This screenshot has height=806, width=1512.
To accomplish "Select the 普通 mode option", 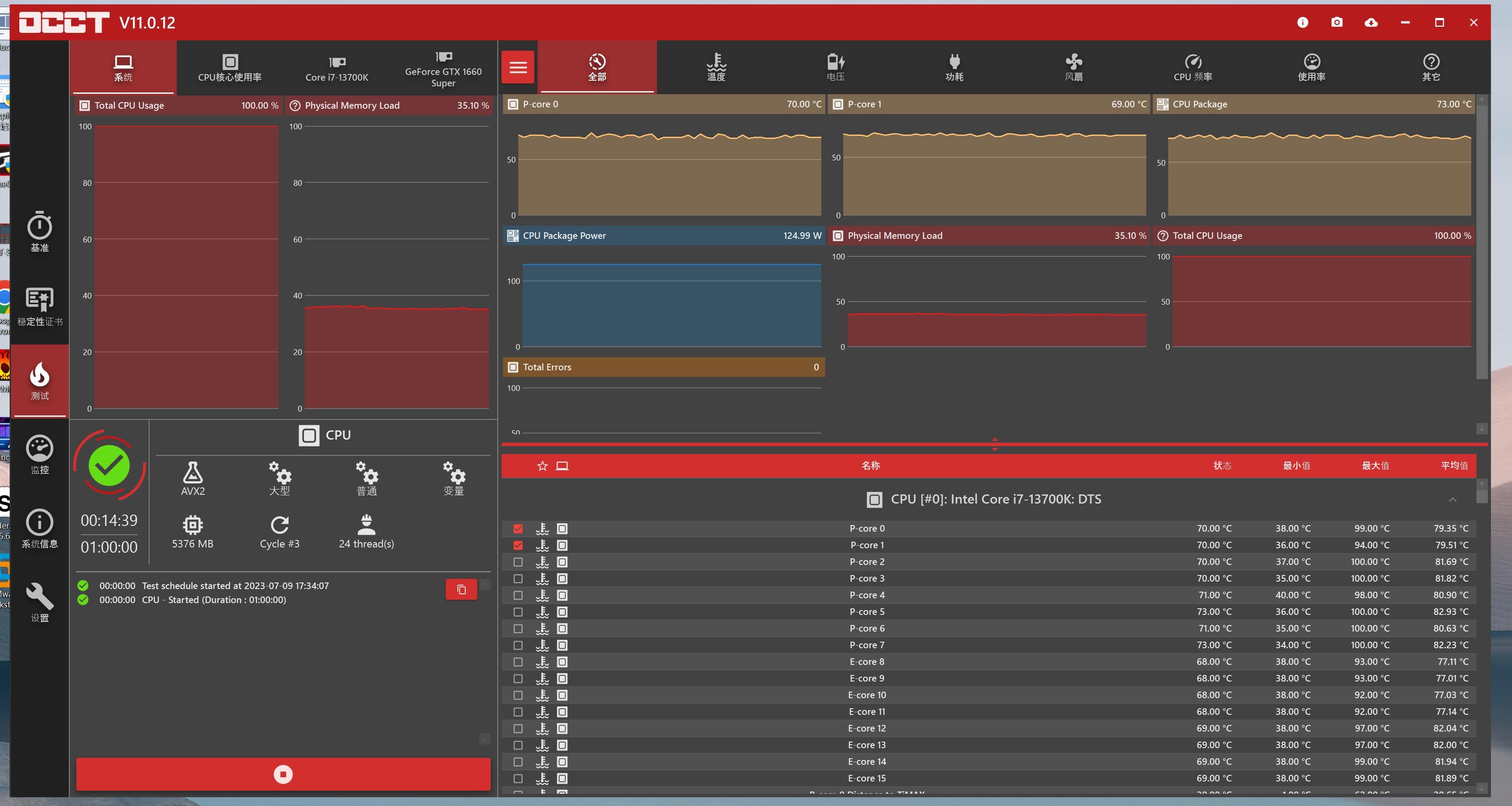I will [366, 479].
